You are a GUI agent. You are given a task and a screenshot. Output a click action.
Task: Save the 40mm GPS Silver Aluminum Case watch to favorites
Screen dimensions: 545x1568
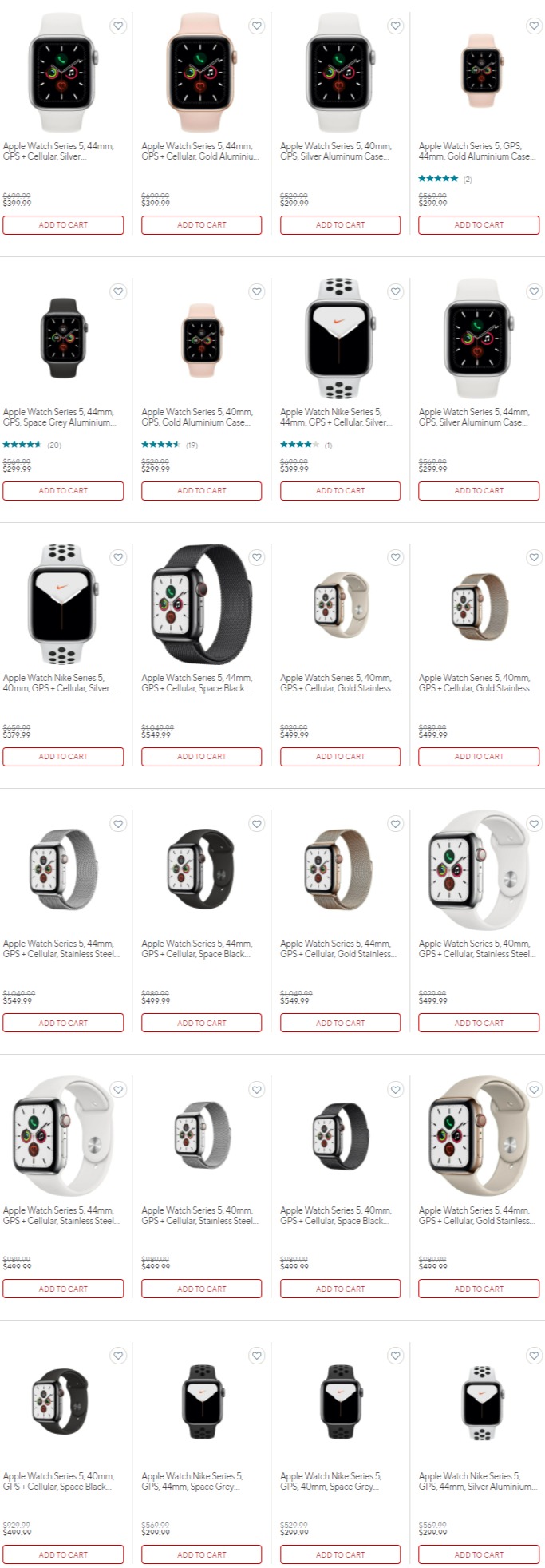[x=395, y=26]
